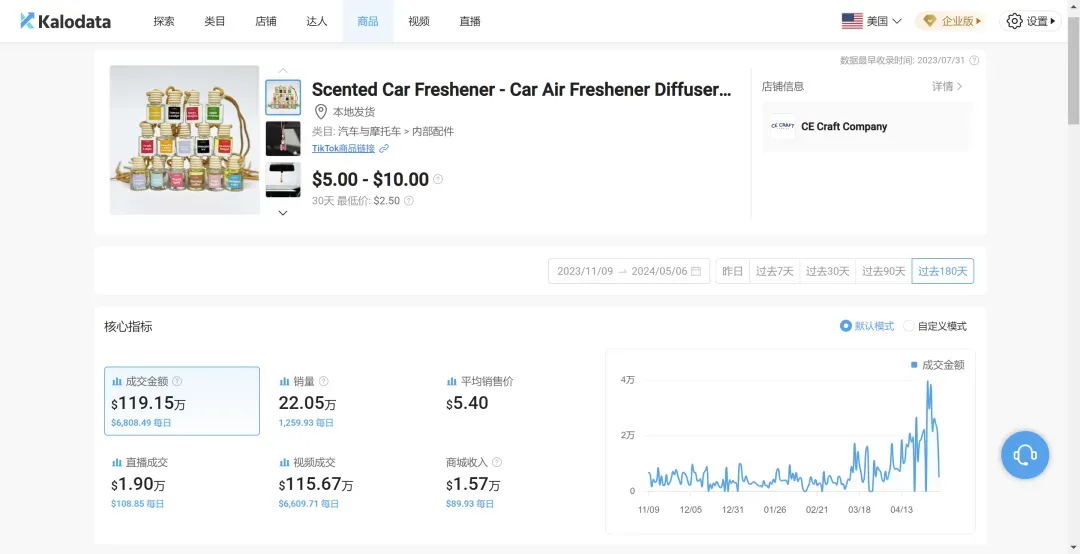Click the calendar icon in date range field
1080x554 pixels.
696,271
